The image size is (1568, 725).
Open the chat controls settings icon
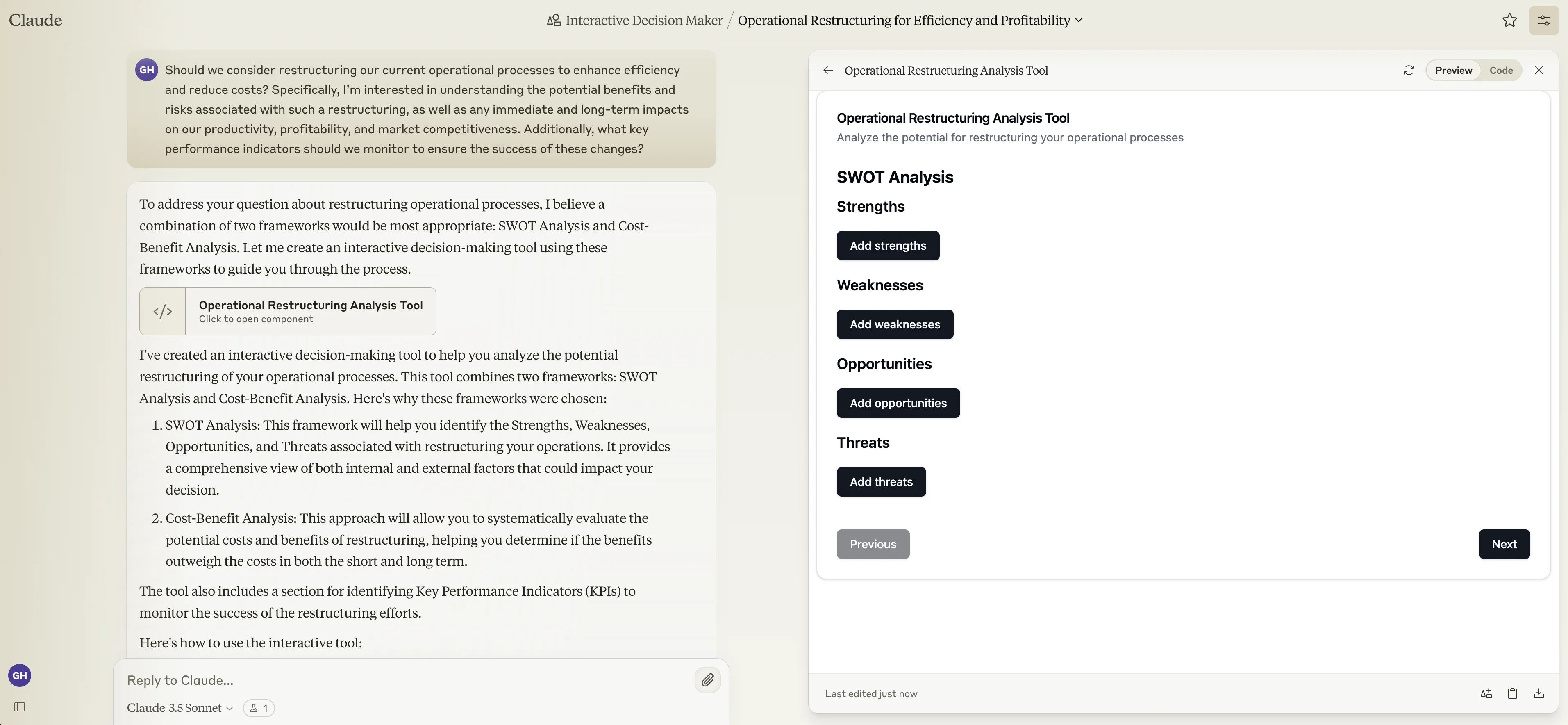pos(1544,20)
